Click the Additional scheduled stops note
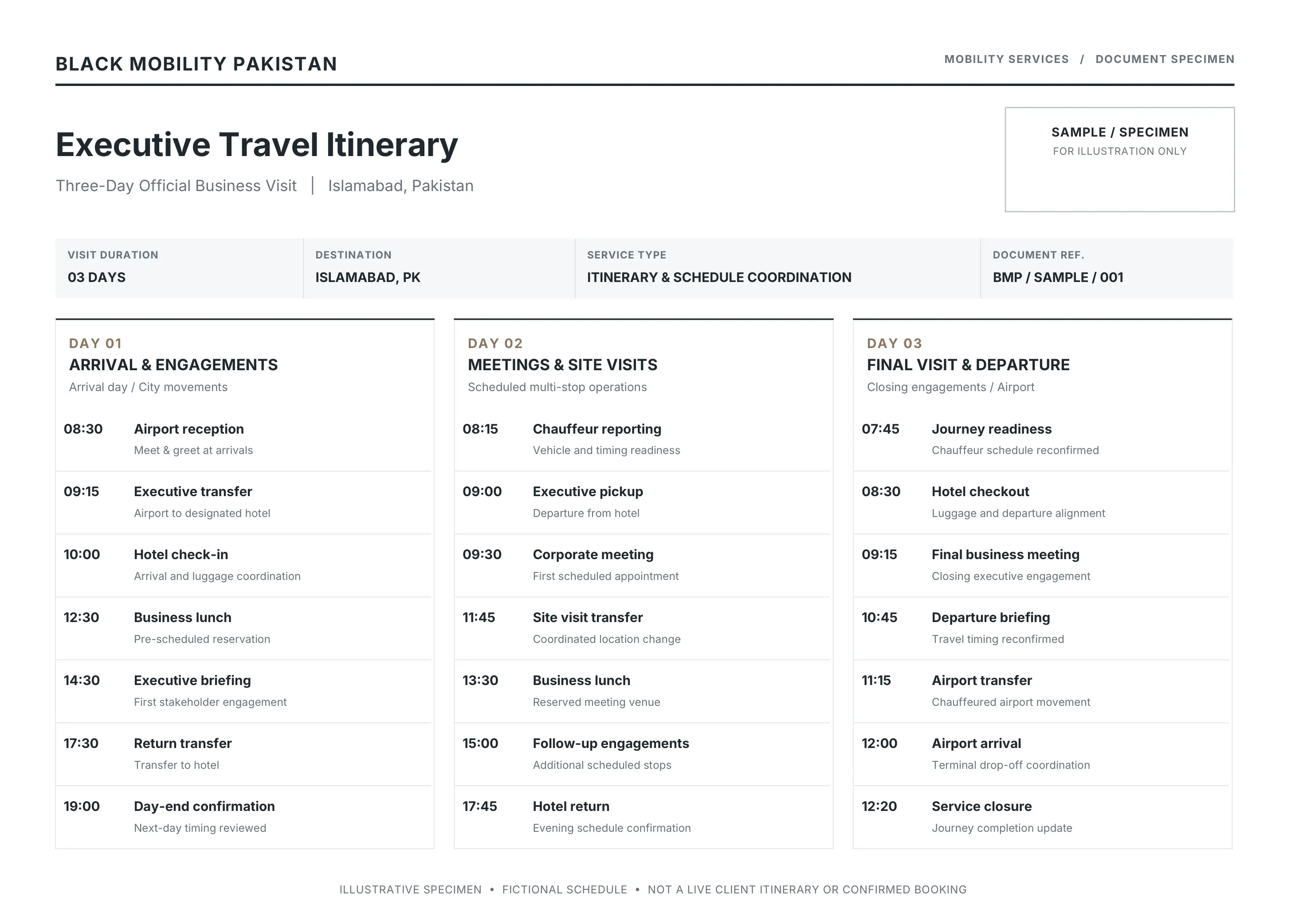 coord(602,765)
